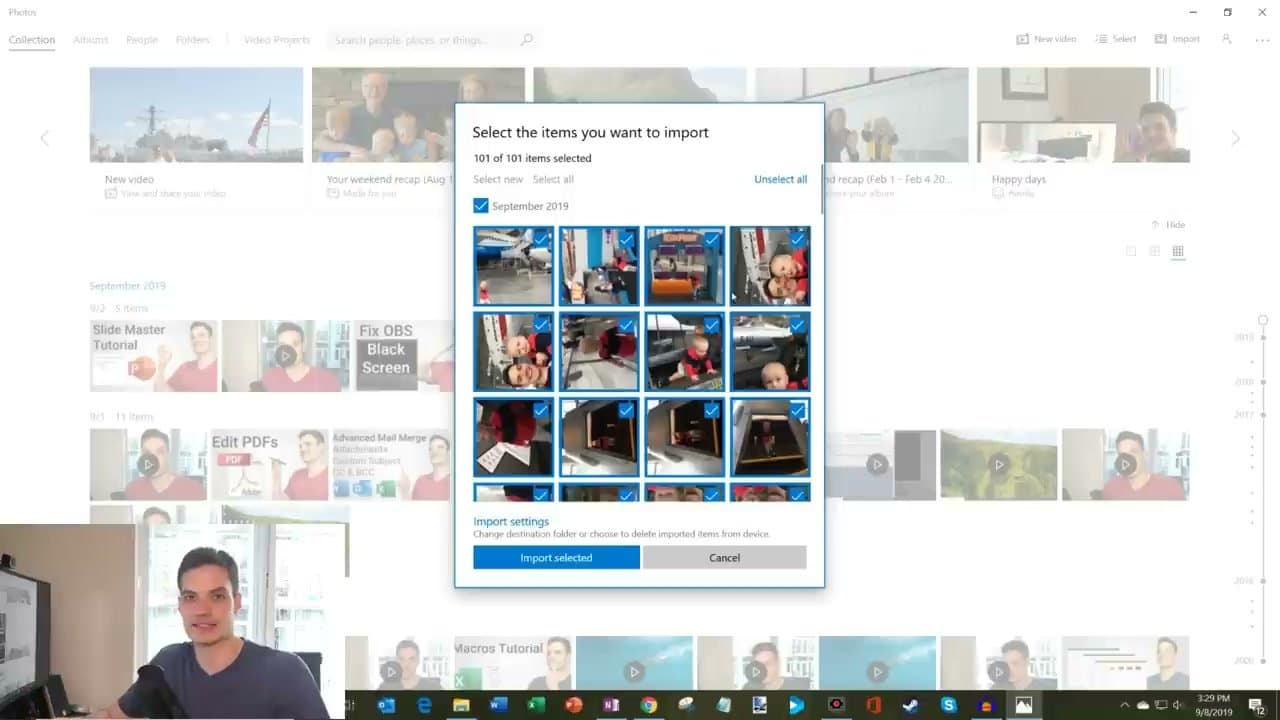Launch Microsoft Edge from the taskbar
The image size is (1280, 720).
click(x=424, y=705)
